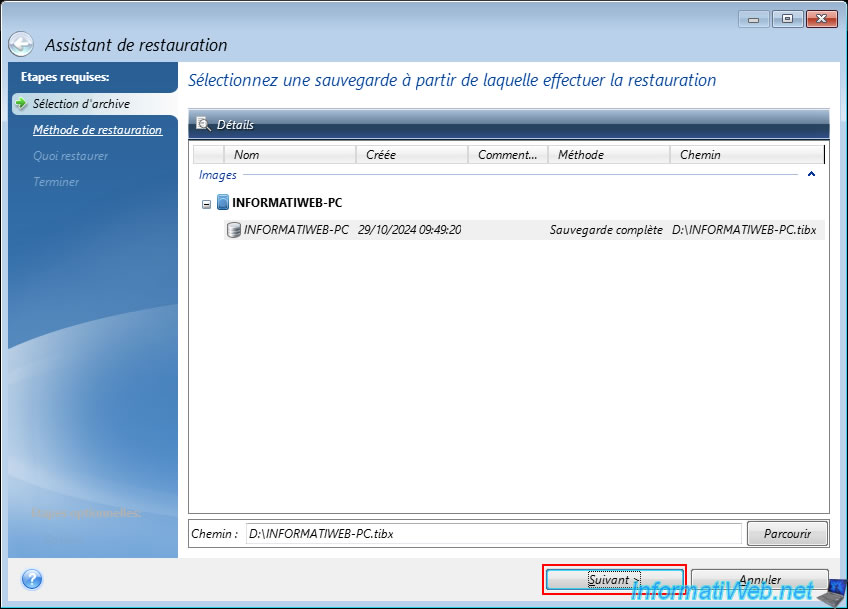
Task: Click the magnifier icon next to Détails
Action: [x=203, y=125]
